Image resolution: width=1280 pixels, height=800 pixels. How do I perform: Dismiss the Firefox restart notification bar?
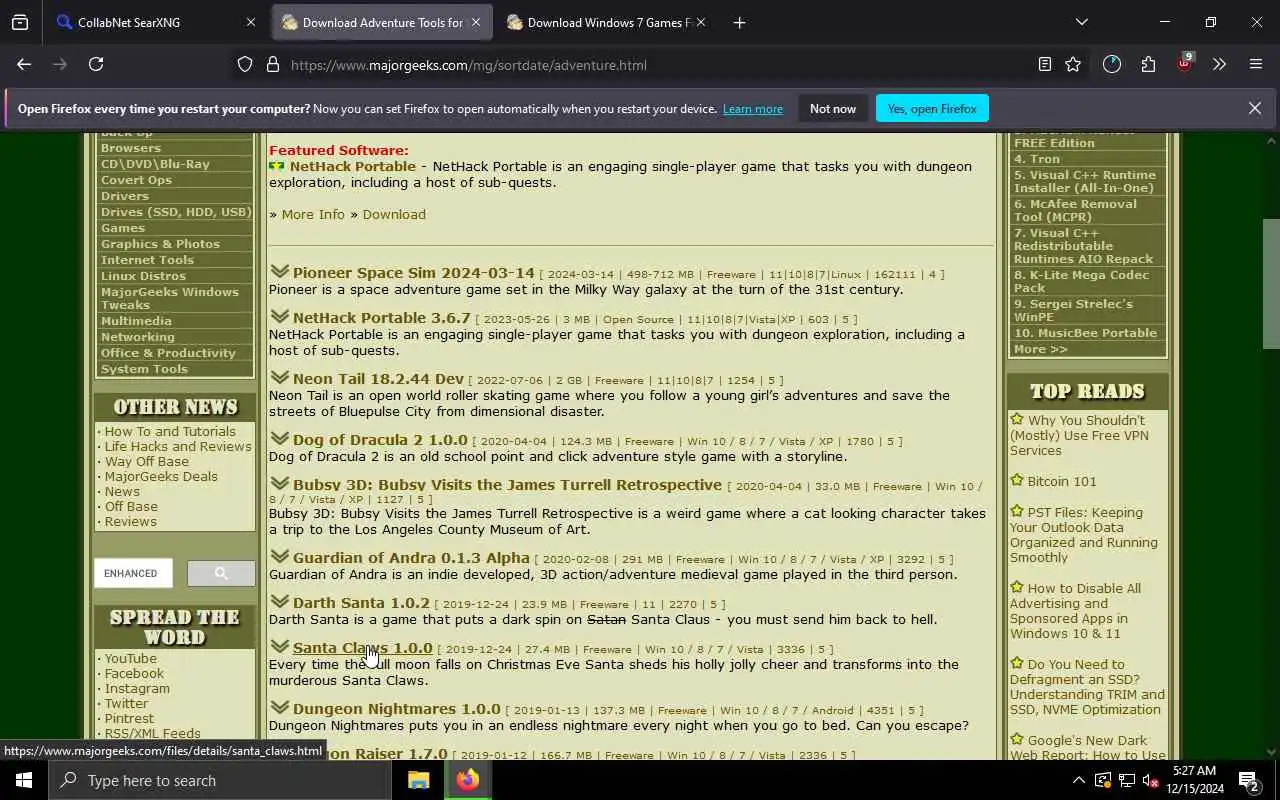[1254, 108]
